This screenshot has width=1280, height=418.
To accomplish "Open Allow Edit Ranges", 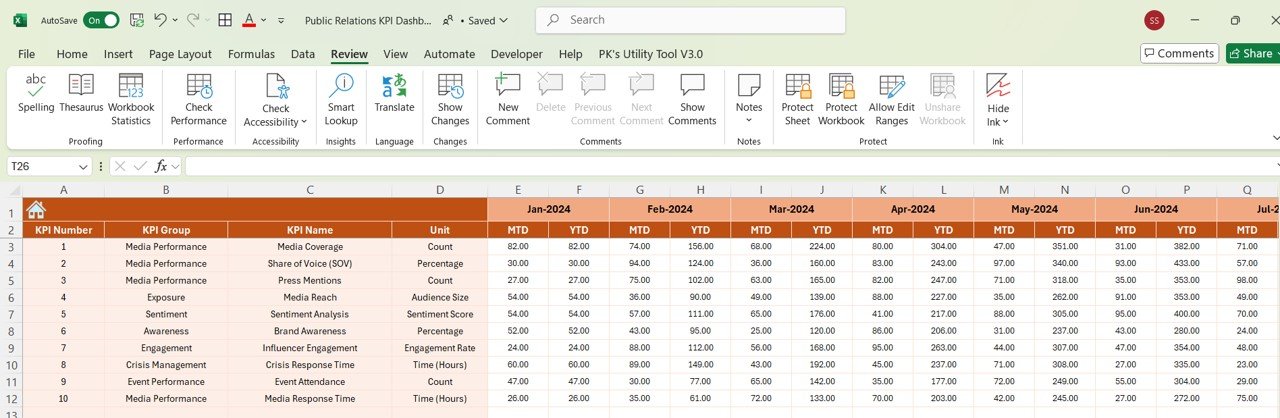I will pyautogui.click(x=891, y=100).
